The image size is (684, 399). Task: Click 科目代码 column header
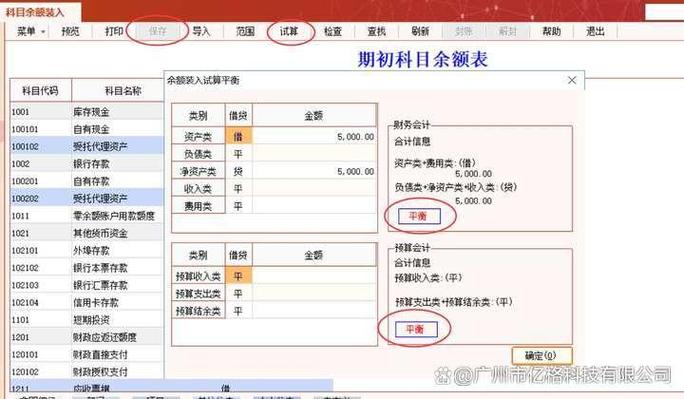[x=40, y=91]
